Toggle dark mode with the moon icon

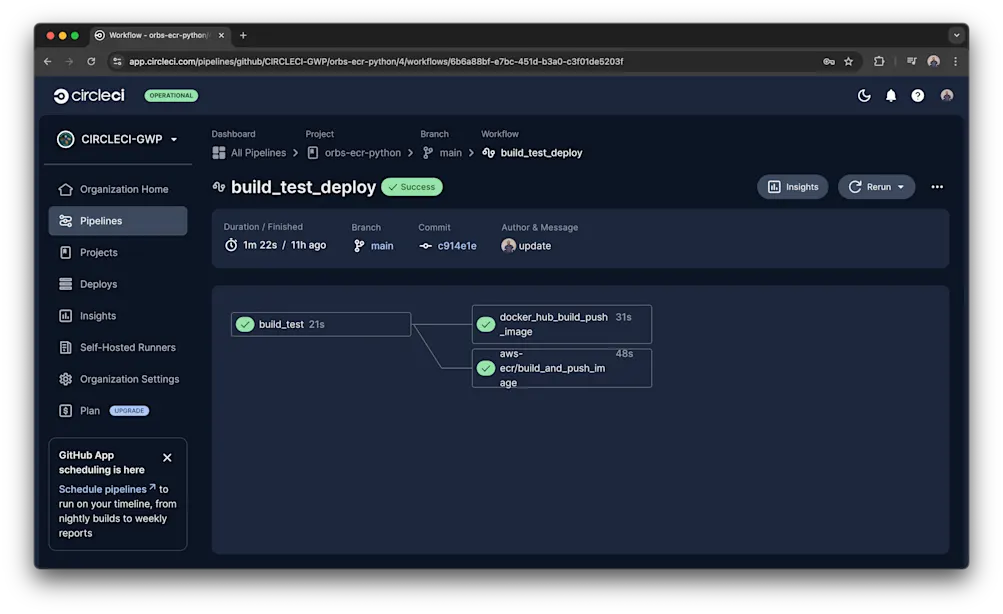pos(863,95)
